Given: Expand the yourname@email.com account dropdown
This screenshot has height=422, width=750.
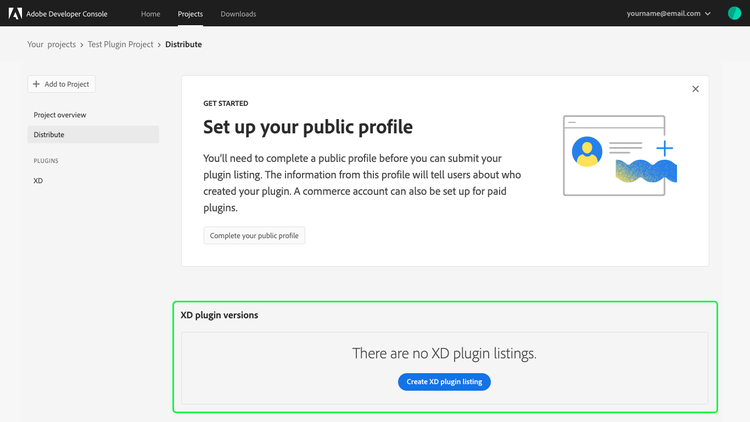Looking at the screenshot, I should [668, 13].
